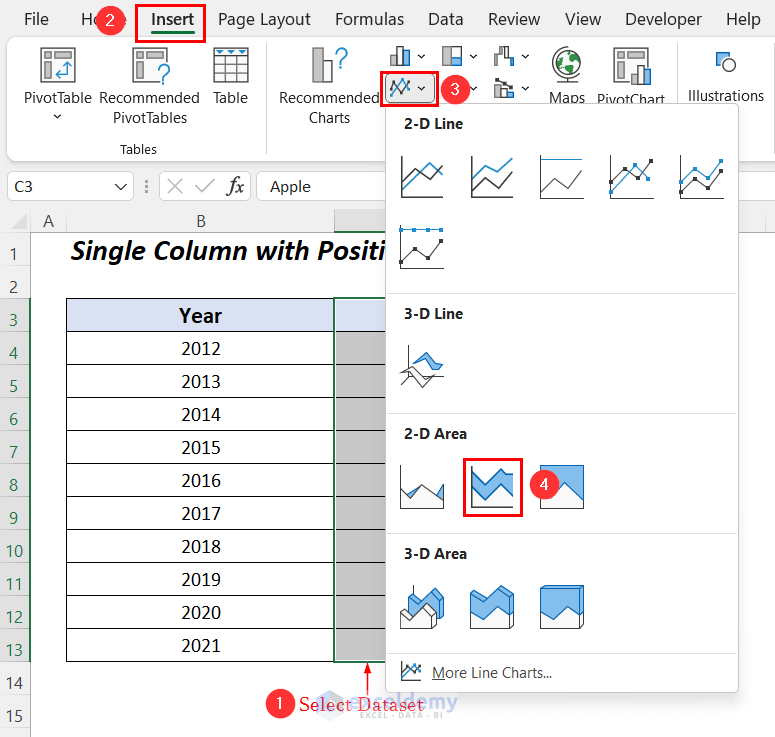This screenshot has width=775, height=737.
Task: Select the 100% Stacked Area chart
Action: [561, 487]
